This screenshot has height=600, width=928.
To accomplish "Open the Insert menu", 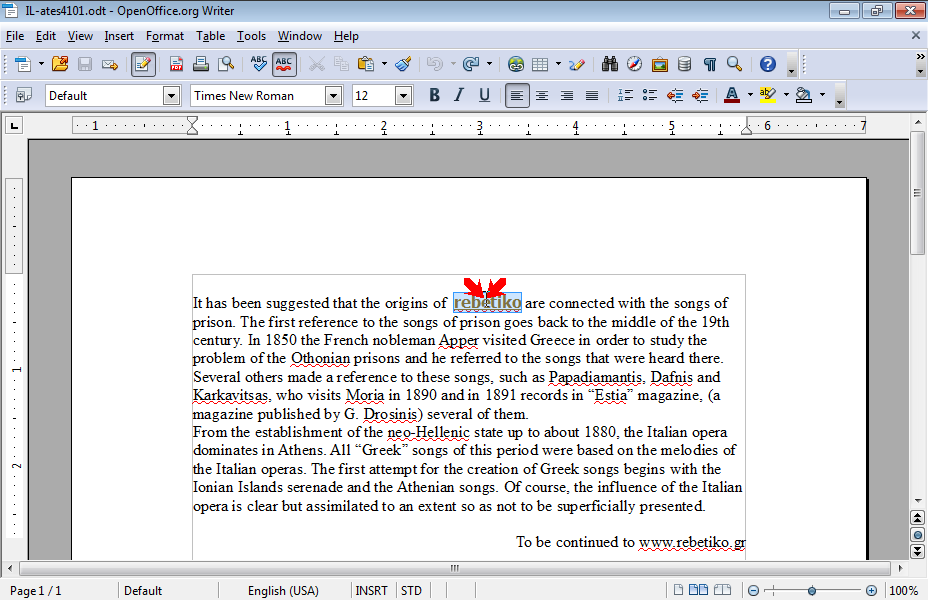I will tap(119, 36).
